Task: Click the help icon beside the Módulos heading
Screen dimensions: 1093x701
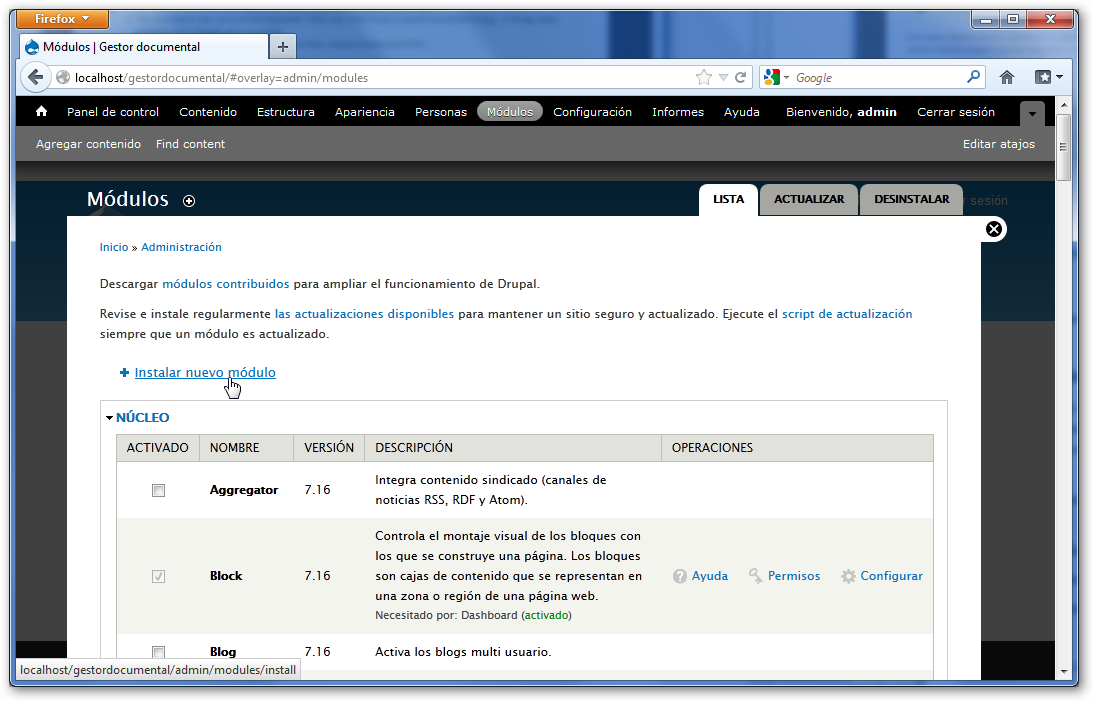Action: (189, 201)
